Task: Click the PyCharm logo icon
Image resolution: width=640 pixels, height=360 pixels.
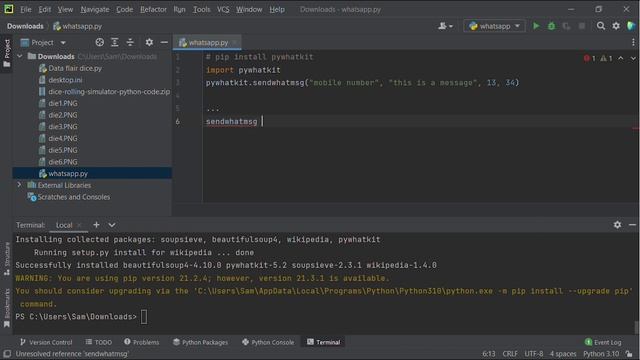Action: [9, 9]
